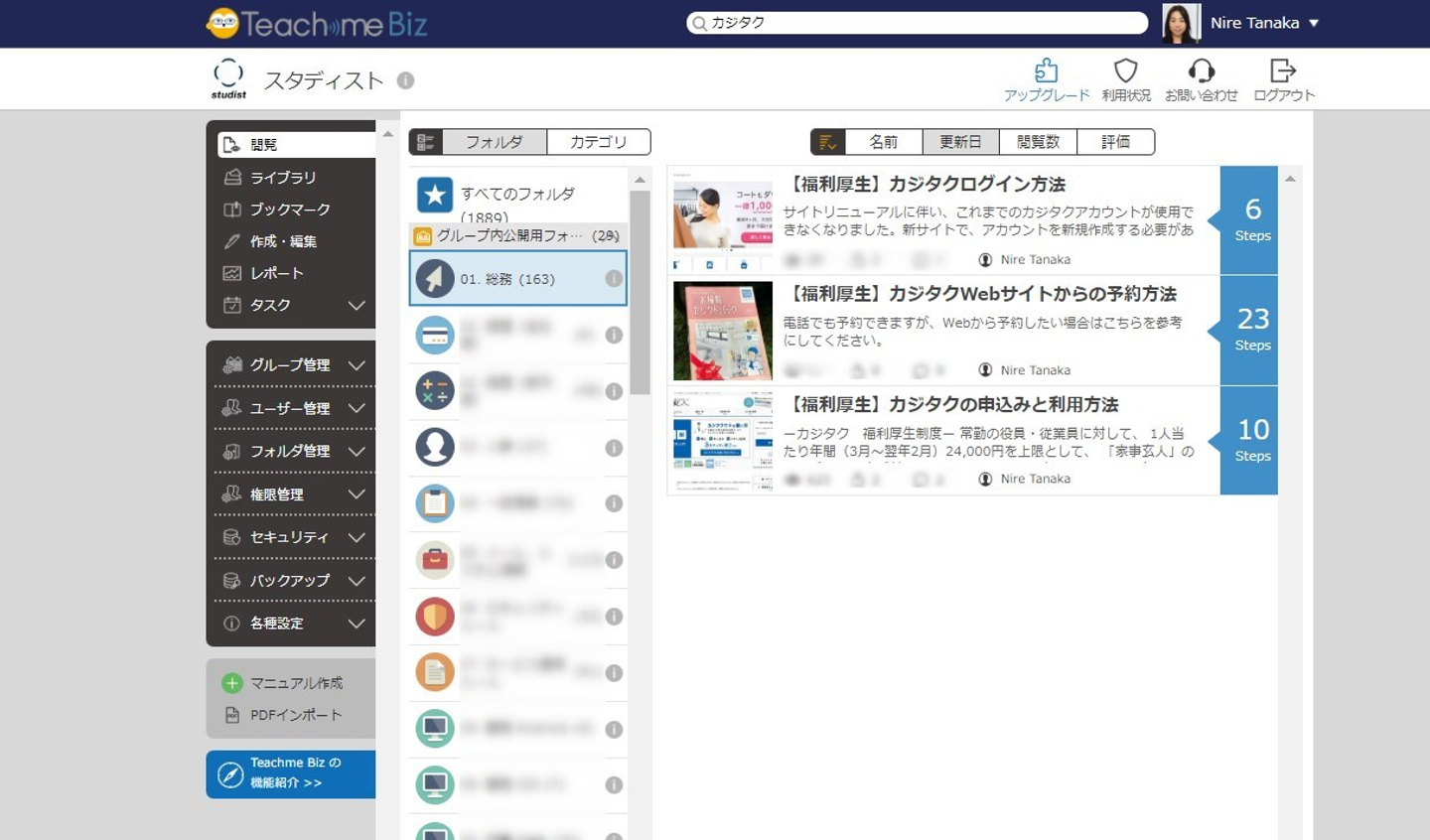This screenshot has height=840, width=1430.
Task: Select the グループ内公開用フォ… folder row
Action: point(518,235)
